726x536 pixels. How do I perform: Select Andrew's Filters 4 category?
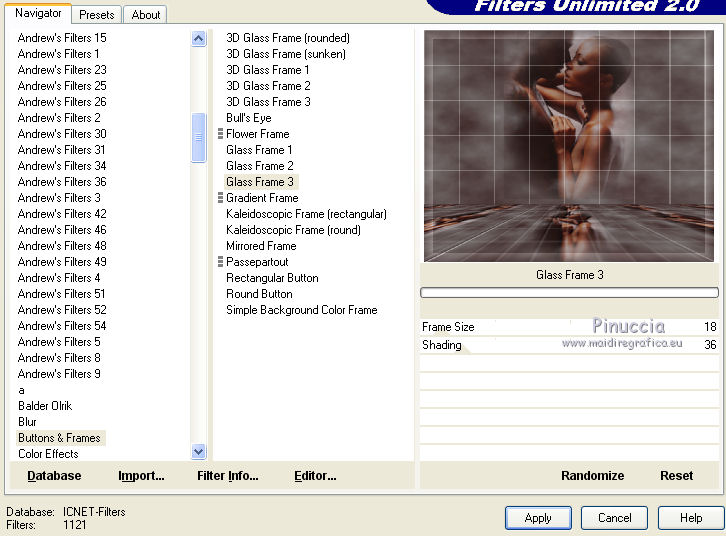point(59,278)
